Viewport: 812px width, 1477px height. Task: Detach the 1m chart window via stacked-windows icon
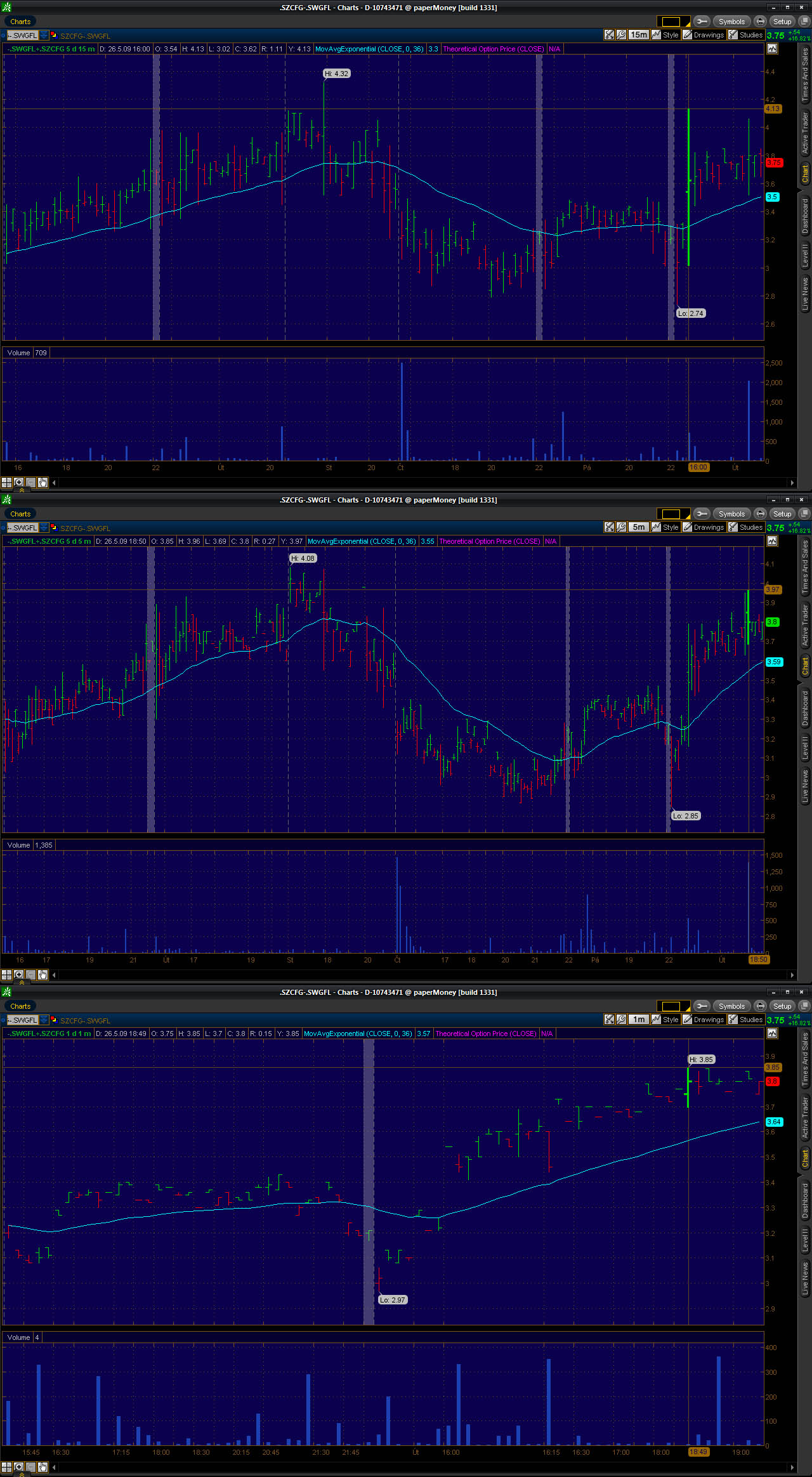(x=804, y=1006)
